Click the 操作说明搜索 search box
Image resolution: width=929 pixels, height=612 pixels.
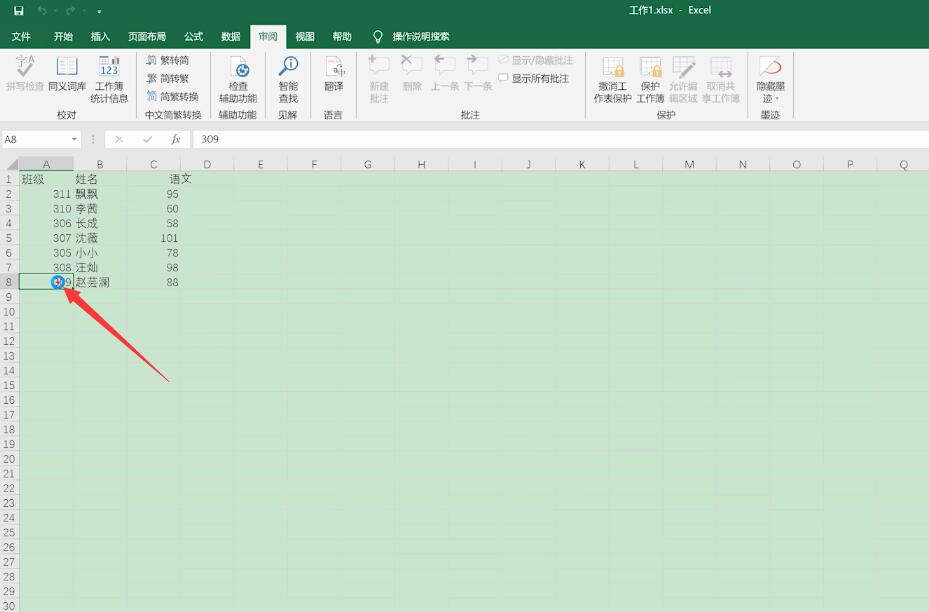click(421, 37)
